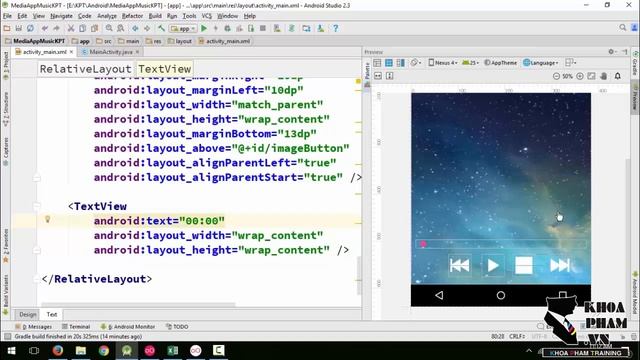Click the Pan hand tool icon
Screen dimensions: 640x360
tap(604, 76)
